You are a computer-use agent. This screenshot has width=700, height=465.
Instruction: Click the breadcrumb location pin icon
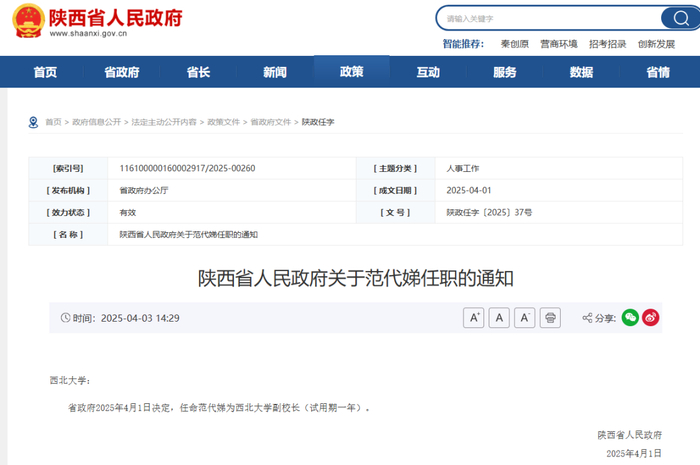pos(33,122)
